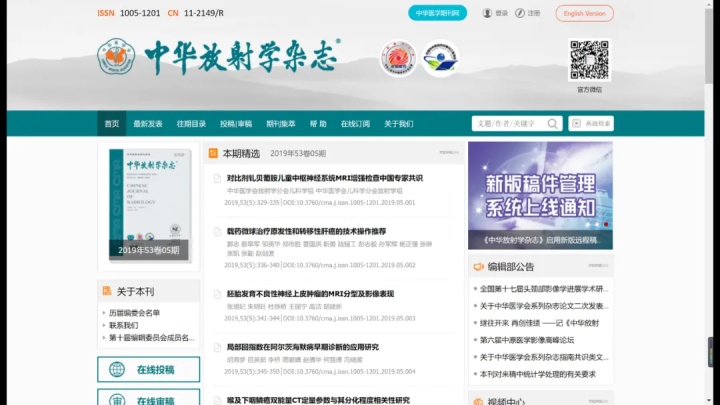Click the 《中华放射学杂志》启用新版远程稿 banner caption

click(x=541, y=240)
